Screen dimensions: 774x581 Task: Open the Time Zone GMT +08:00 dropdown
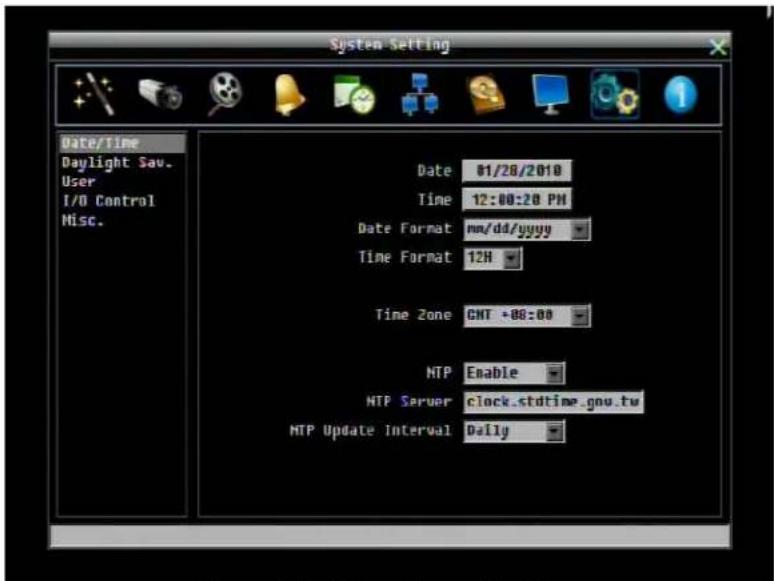[x=527, y=315]
